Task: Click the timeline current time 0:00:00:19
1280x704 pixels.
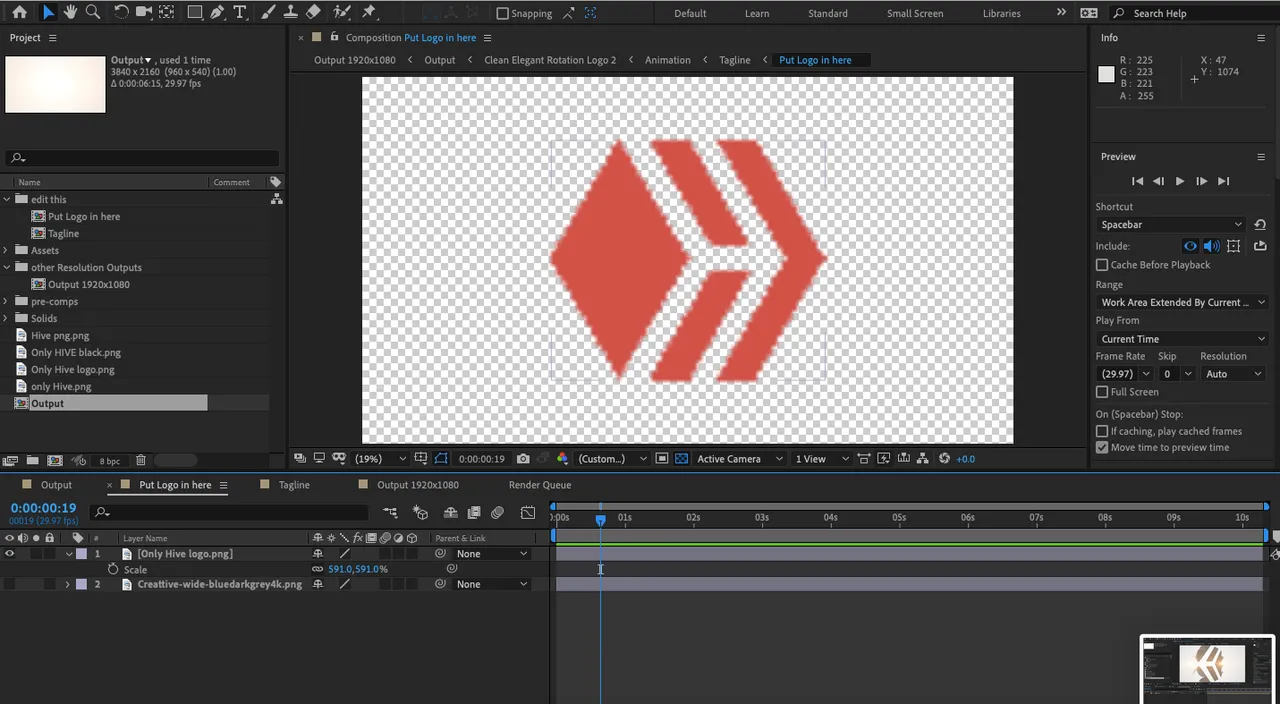Action: (x=43, y=508)
